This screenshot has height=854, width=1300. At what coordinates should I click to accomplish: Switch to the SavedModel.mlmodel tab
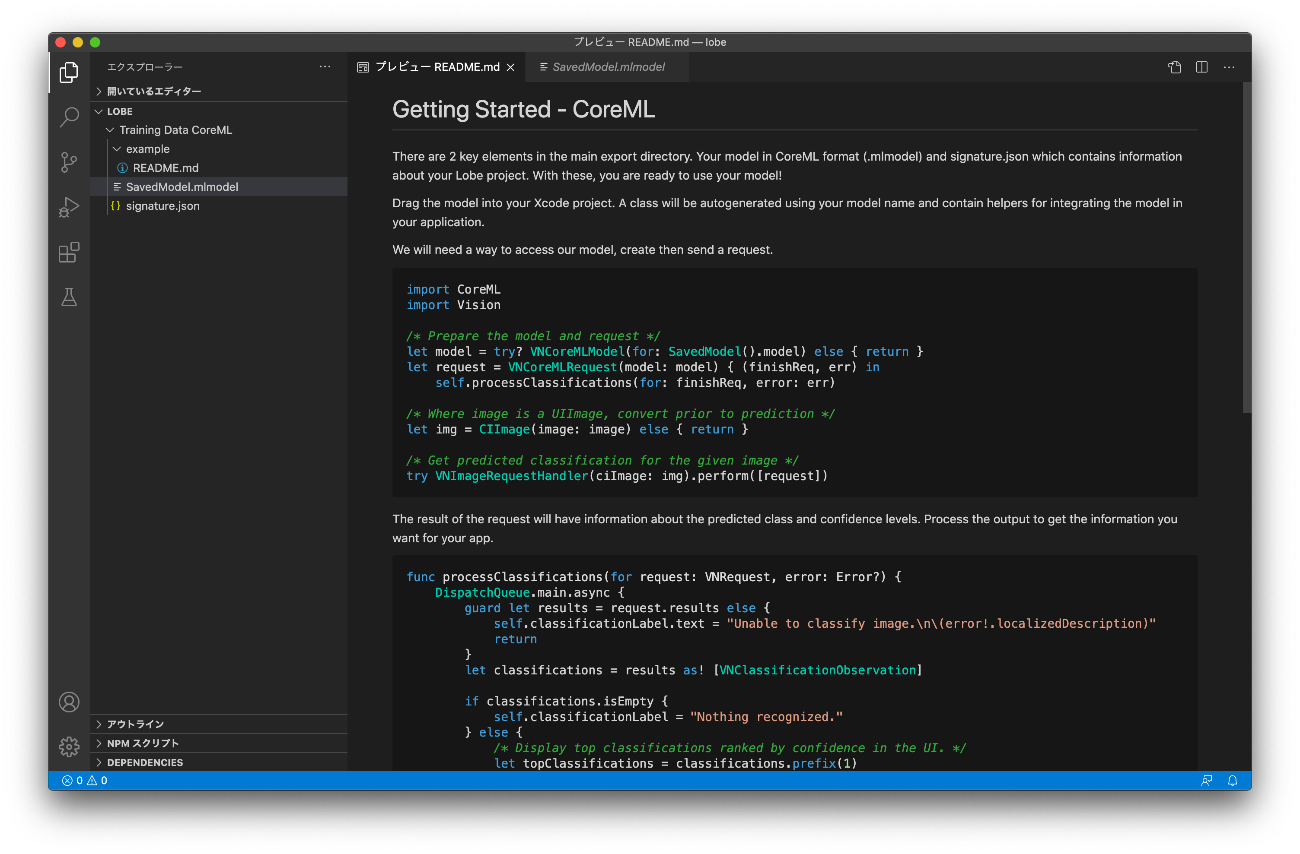[x=606, y=67]
